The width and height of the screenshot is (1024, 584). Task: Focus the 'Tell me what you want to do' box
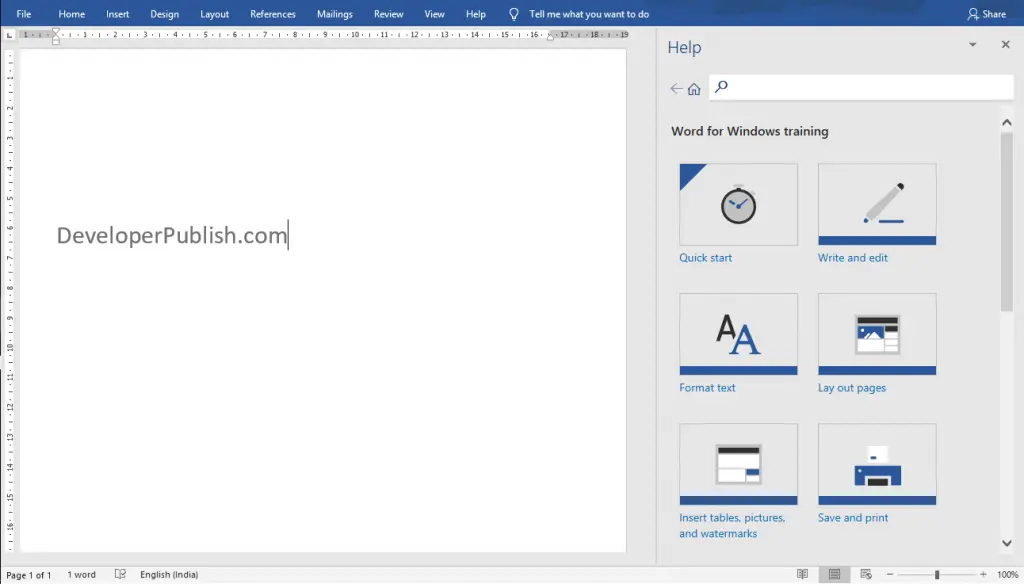coord(589,14)
